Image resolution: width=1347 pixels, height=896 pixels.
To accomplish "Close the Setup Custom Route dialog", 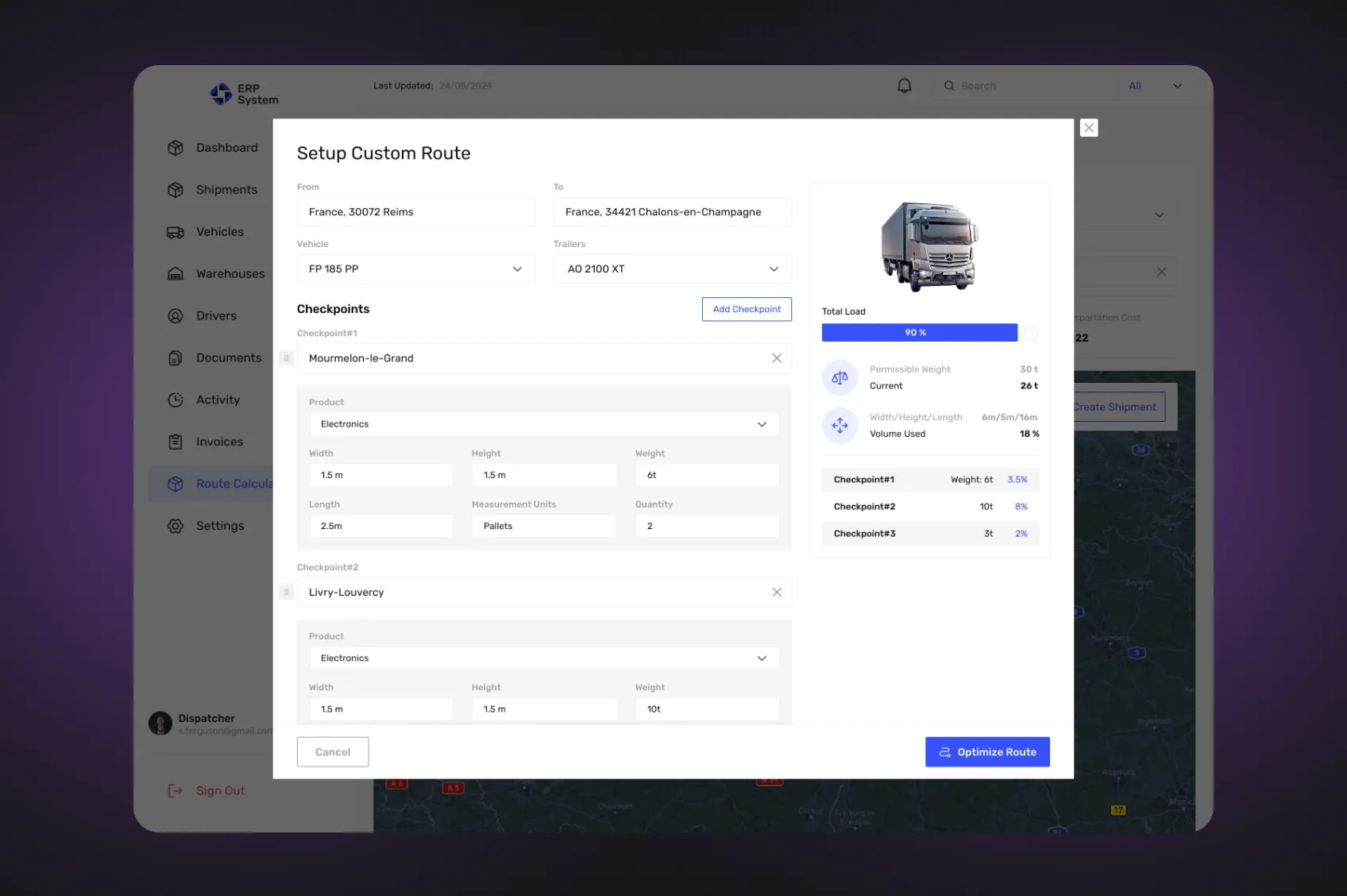I will point(1088,128).
